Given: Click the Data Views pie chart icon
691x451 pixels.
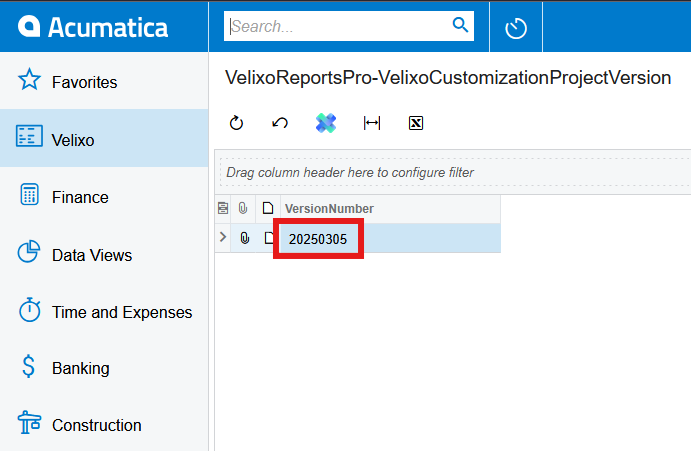Looking at the screenshot, I should [x=29, y=251].
